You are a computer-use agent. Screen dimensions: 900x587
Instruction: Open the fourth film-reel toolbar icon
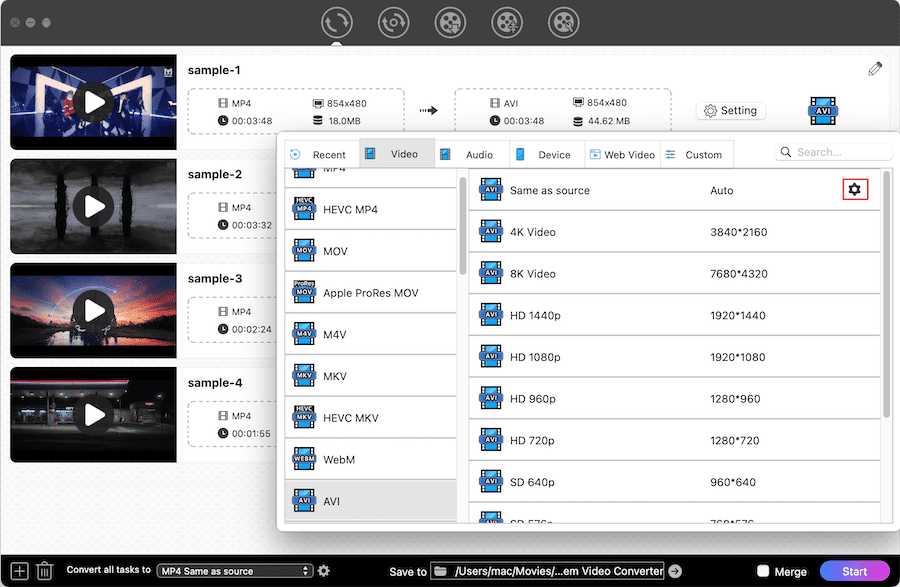pyautogui.click(x=507, y=23)
